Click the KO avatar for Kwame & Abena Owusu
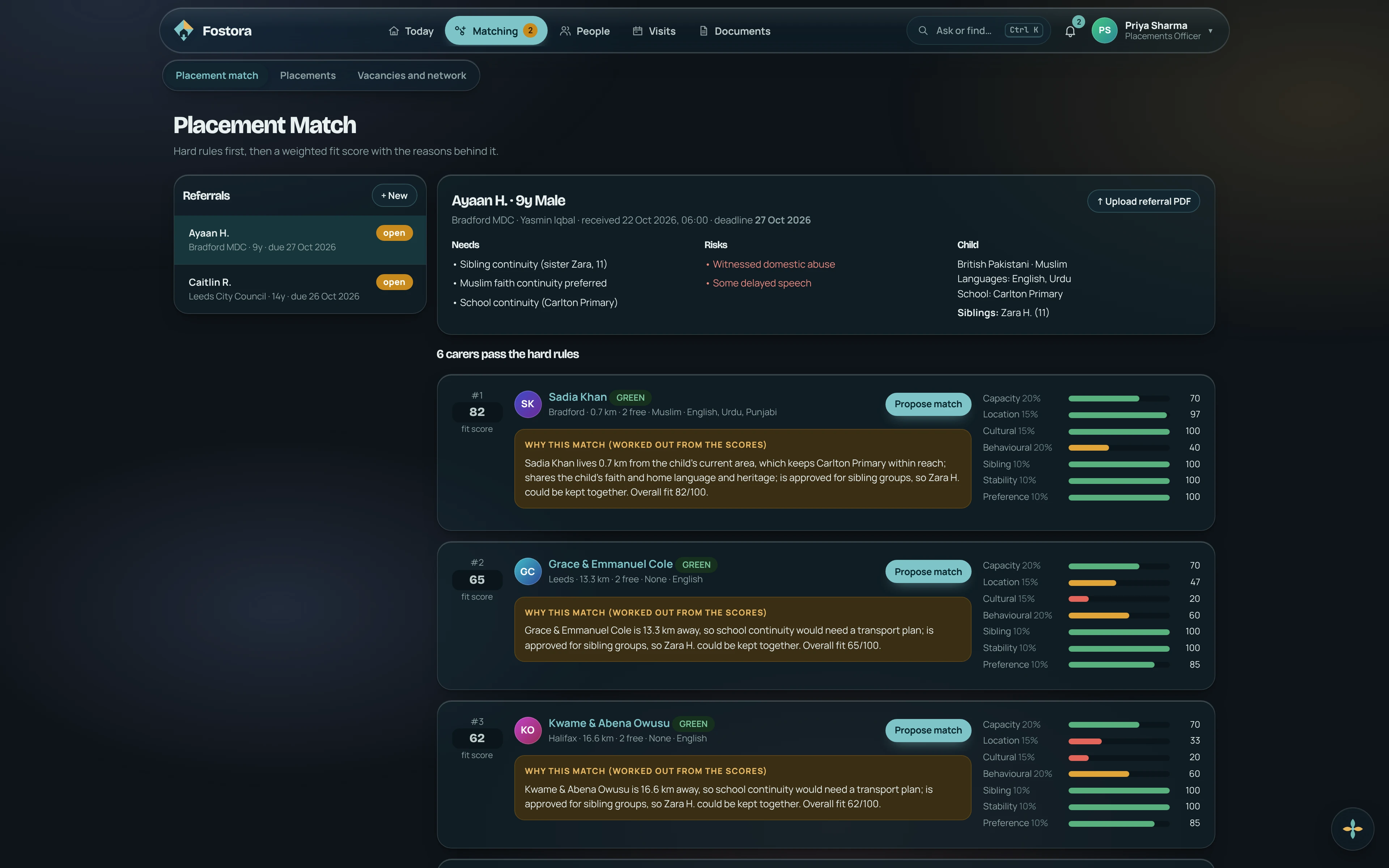1389x868 pixels. click(x=527, y=730)
